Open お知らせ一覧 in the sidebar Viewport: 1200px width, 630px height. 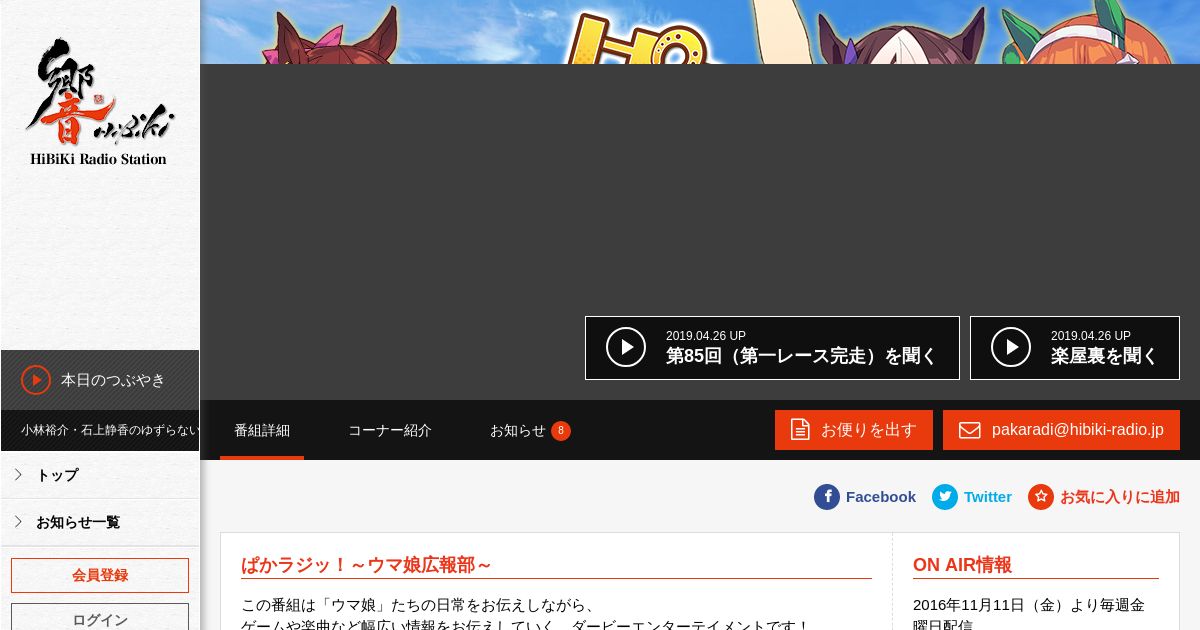(x=100, y=522)
